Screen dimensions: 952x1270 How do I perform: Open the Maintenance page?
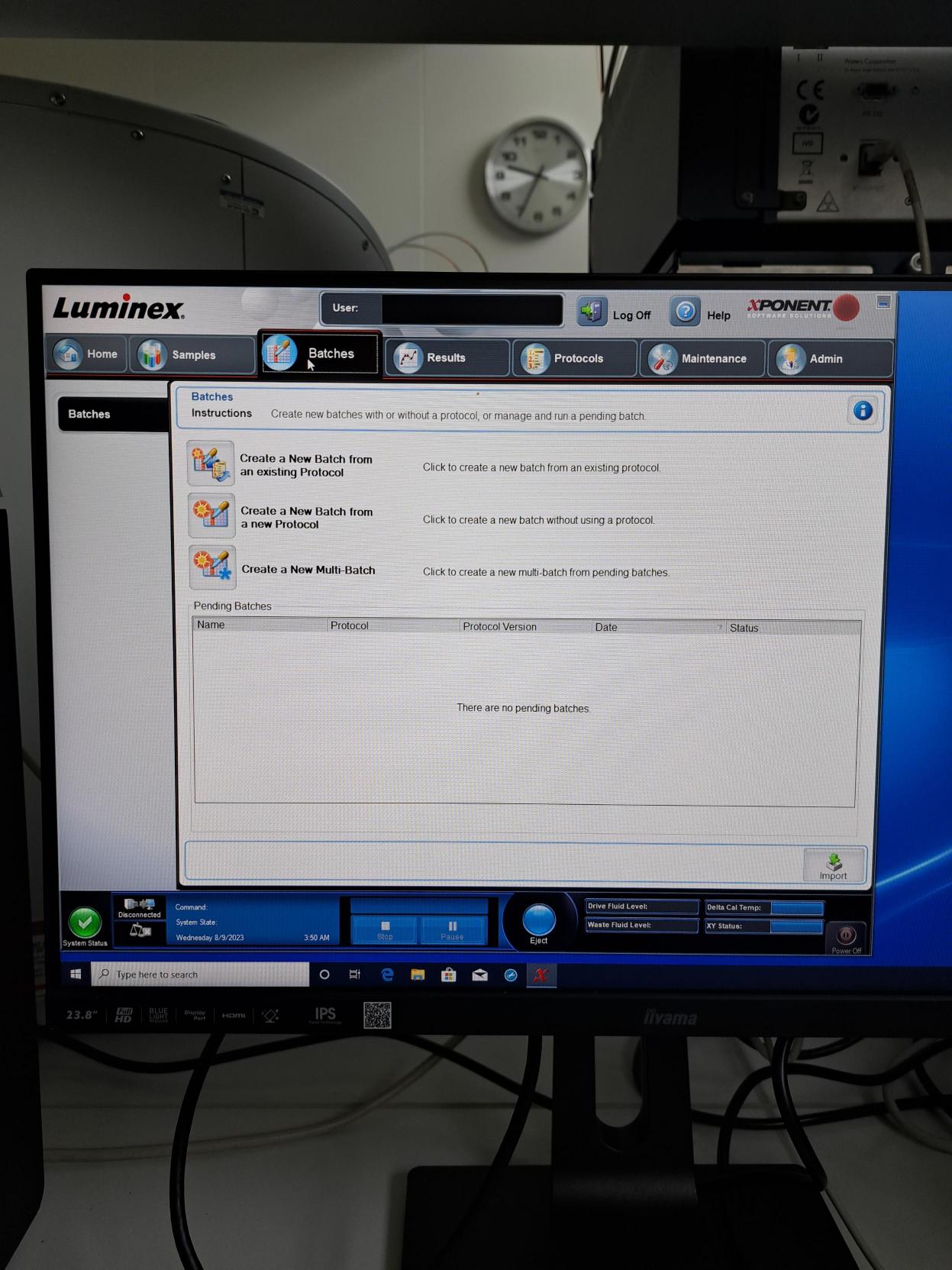pyautogui.click(x=702, y=359)
